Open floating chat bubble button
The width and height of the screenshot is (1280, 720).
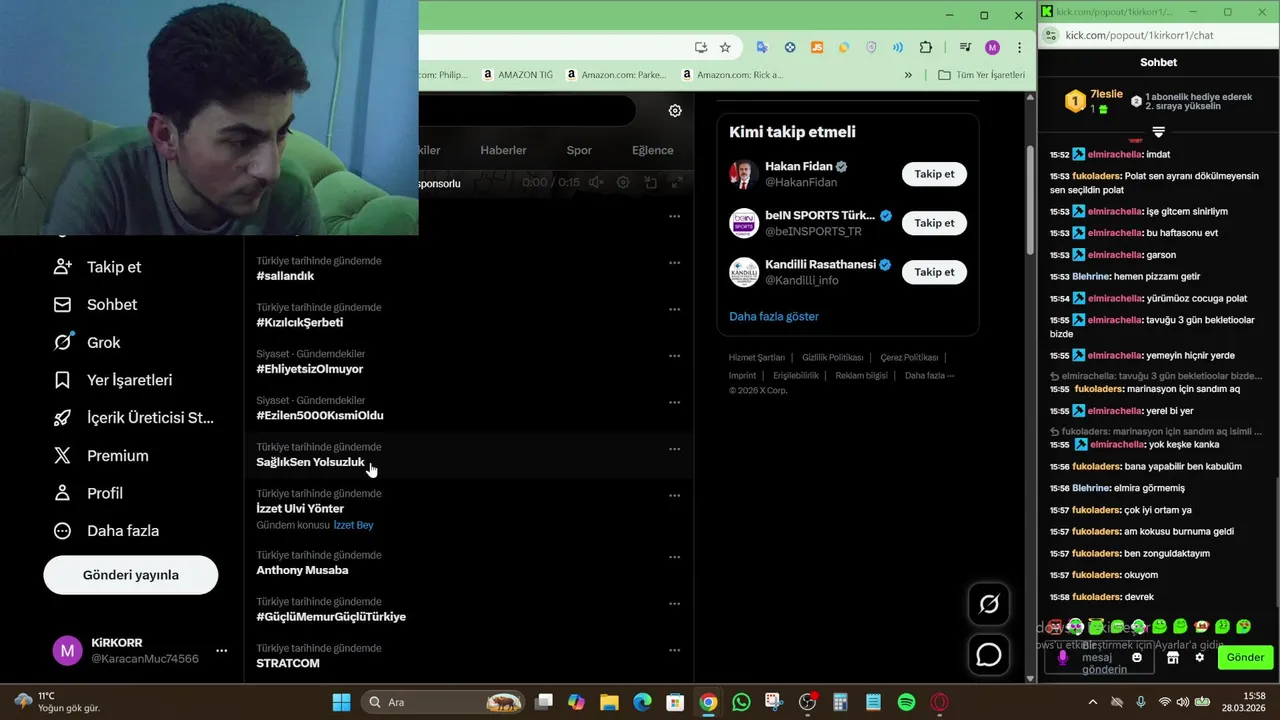click(x=988, y=655)
